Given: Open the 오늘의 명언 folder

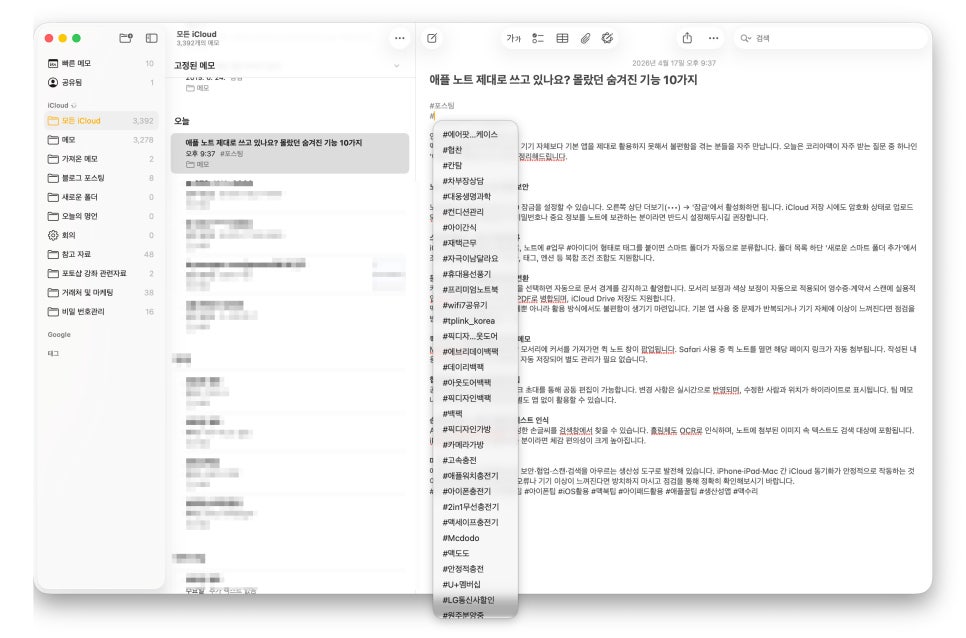Looking at the screenshot, I should click(x=101, y=216).
